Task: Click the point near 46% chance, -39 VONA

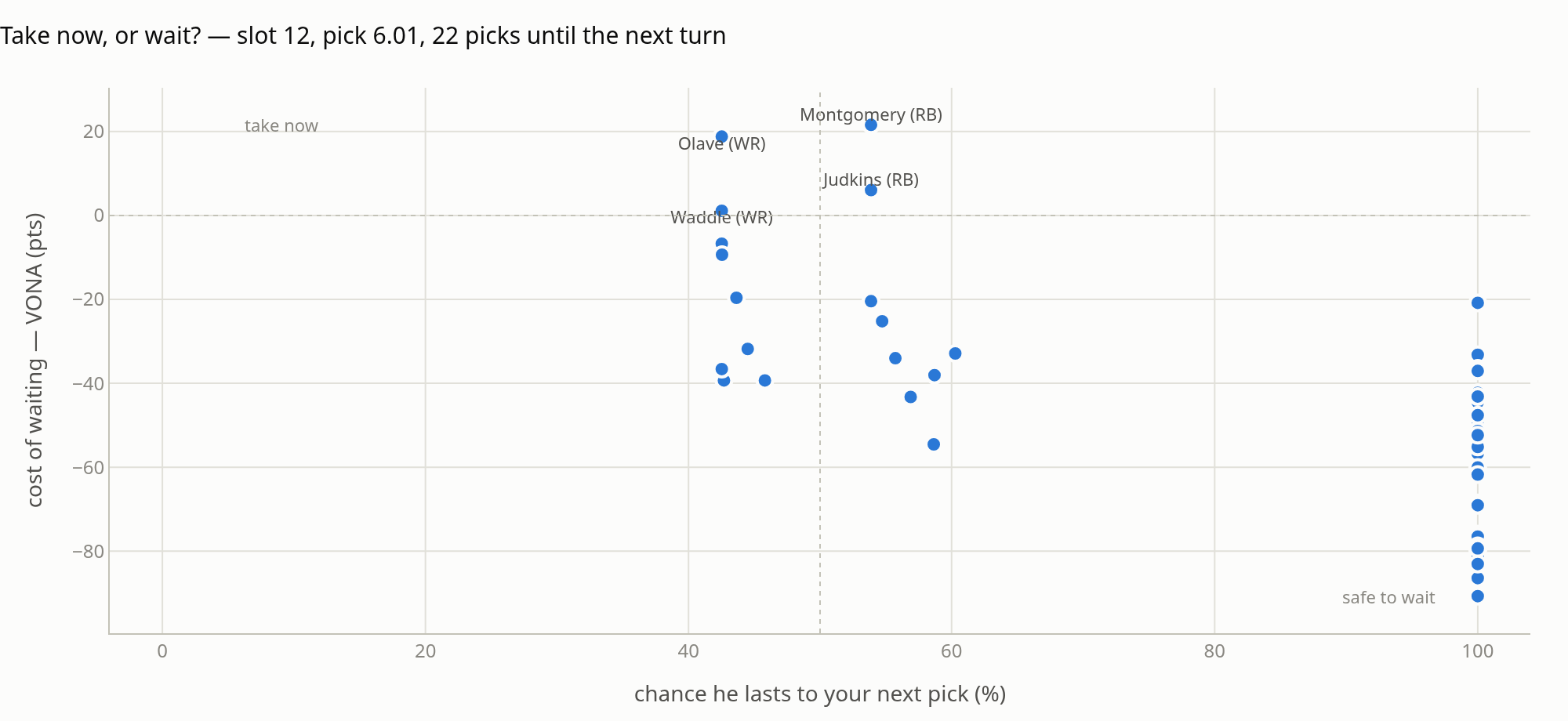Action: [764, 380]
